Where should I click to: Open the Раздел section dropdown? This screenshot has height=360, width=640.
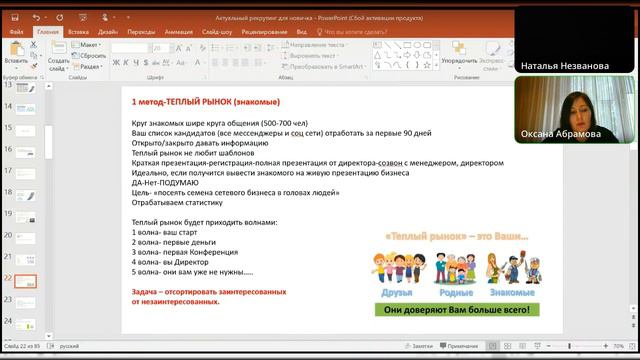tap(88, 66)
